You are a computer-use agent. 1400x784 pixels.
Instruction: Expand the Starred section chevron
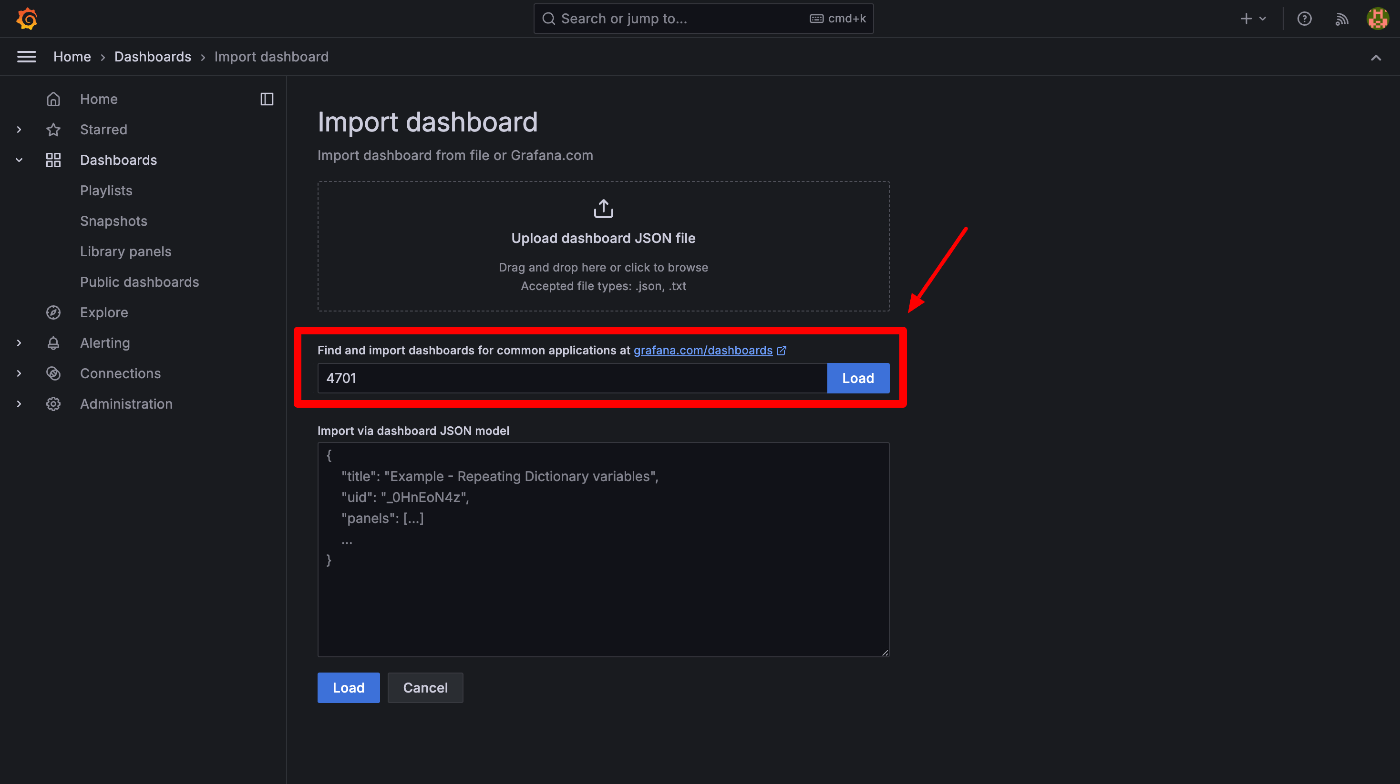(19, 130)
